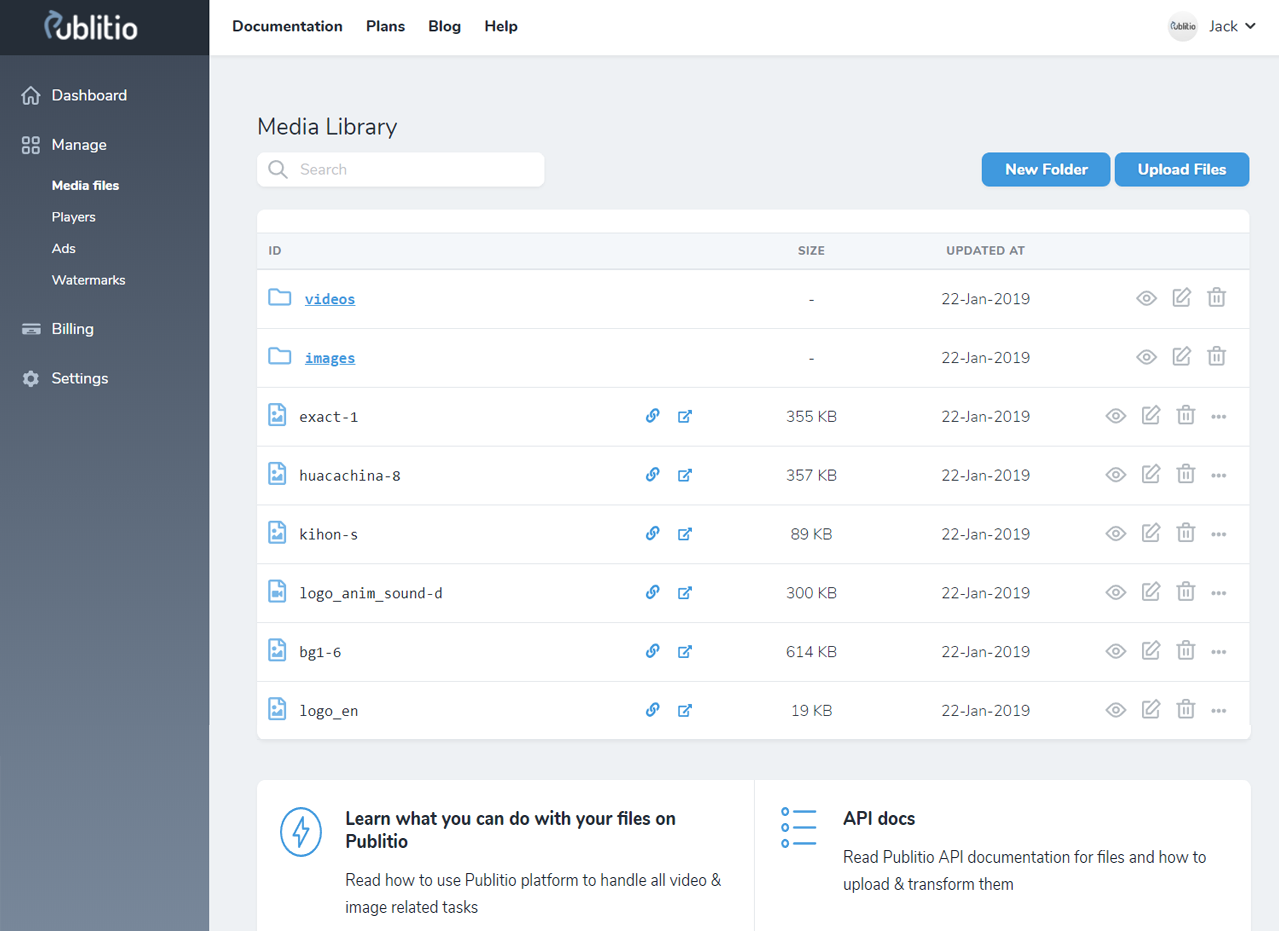Open huacachina-8 in new window icon
The height and width of the screenshot is (931, 1279).
click(685, 475)
